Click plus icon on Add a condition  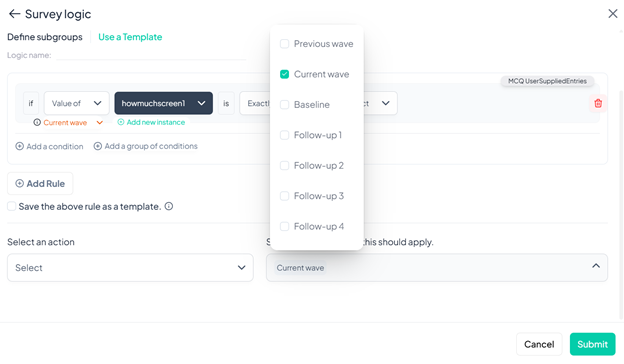20,146
